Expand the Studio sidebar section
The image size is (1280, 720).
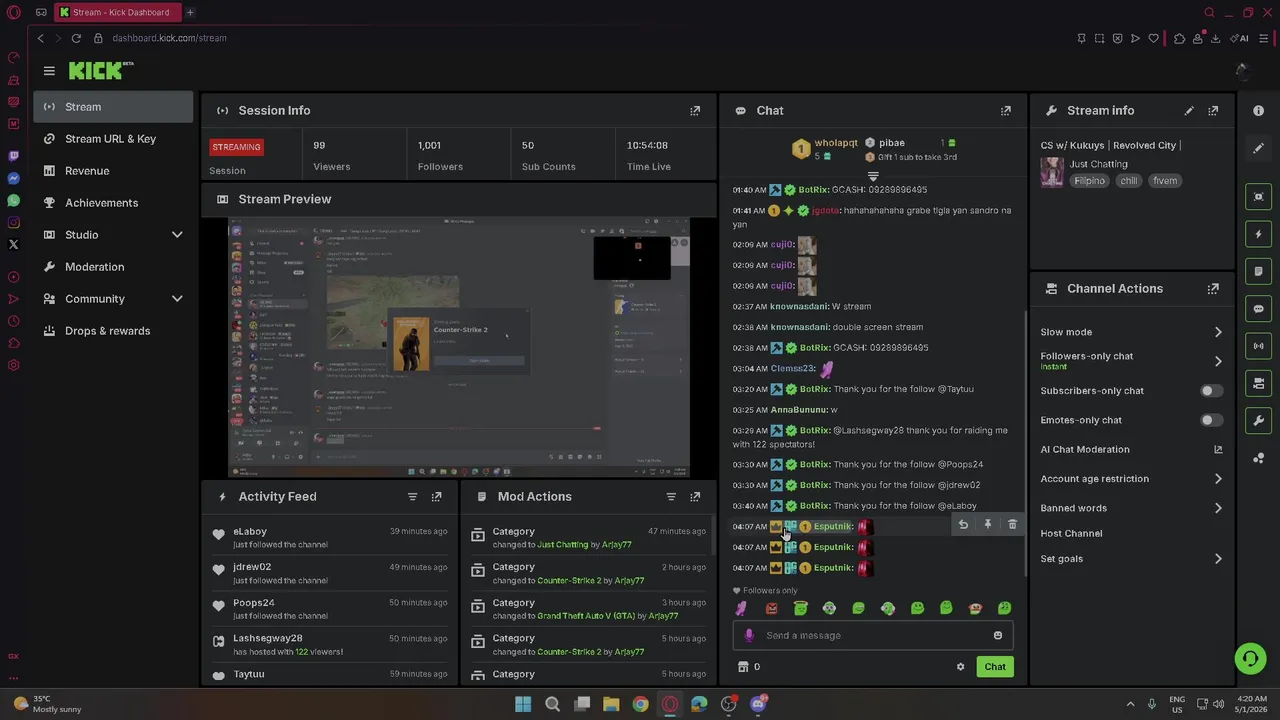tap(177, 235)
